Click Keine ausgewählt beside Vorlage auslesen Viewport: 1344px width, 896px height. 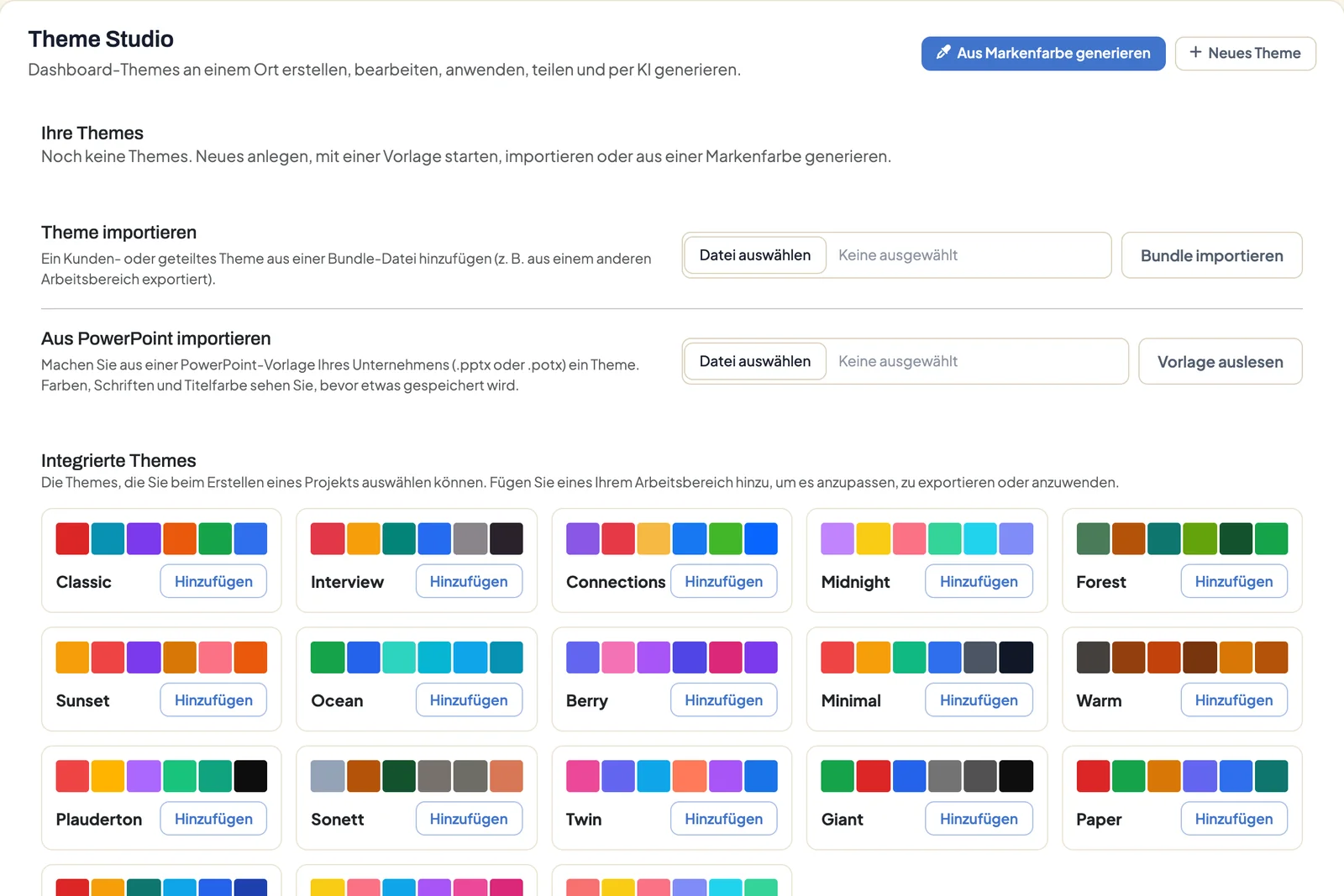pyautogui.click(x=898, y=361)
